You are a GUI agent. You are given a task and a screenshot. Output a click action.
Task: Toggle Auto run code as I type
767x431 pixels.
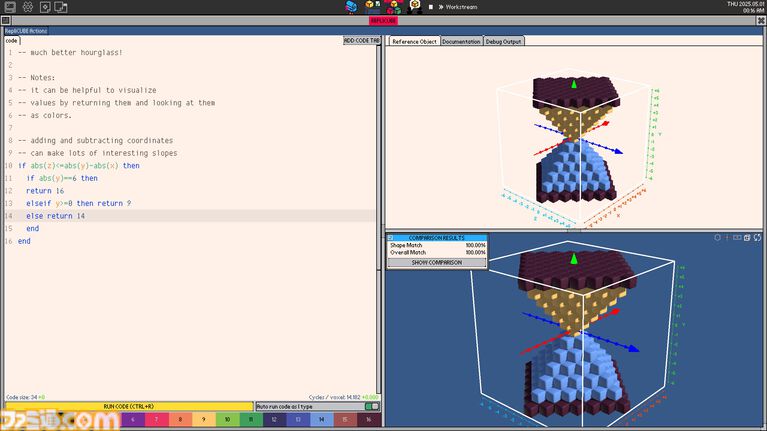coord(371,407)
